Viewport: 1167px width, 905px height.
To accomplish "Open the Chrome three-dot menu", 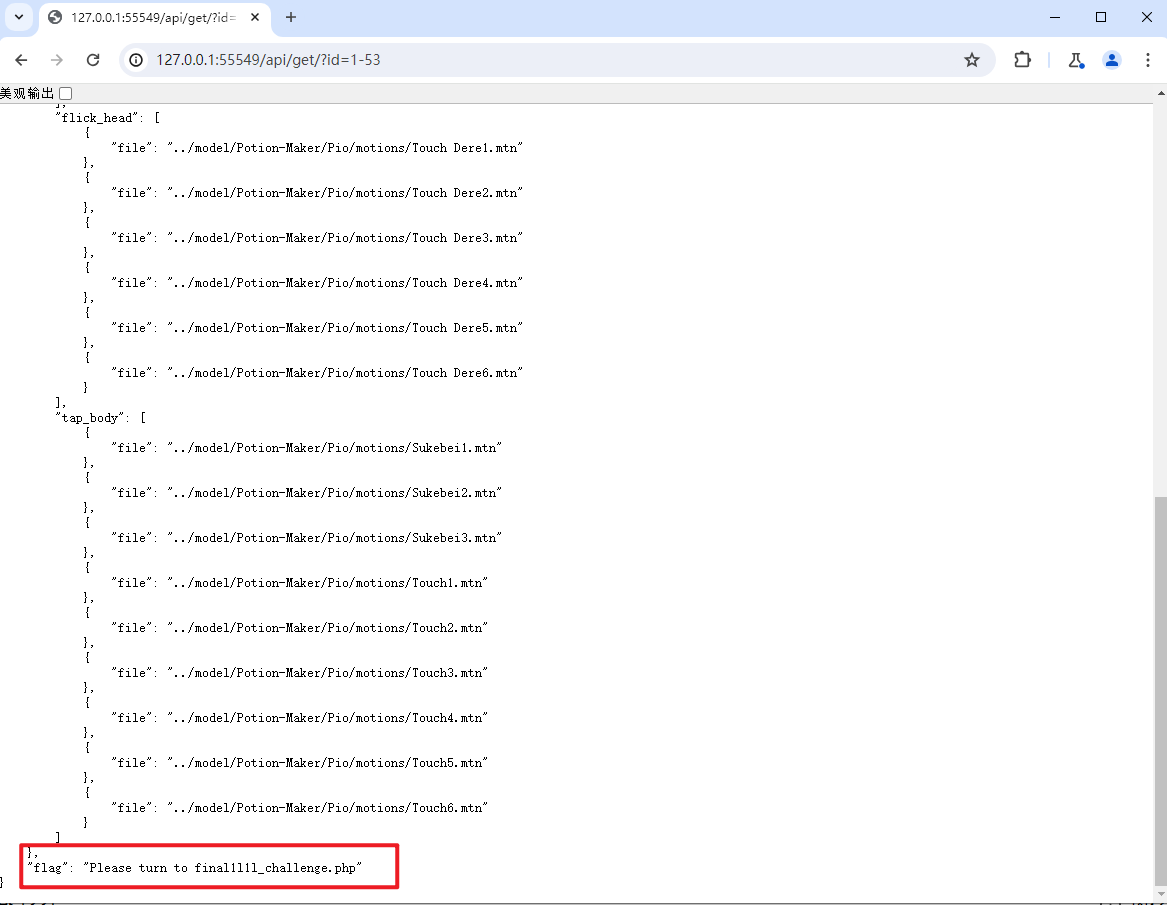I will point(1147,60).
